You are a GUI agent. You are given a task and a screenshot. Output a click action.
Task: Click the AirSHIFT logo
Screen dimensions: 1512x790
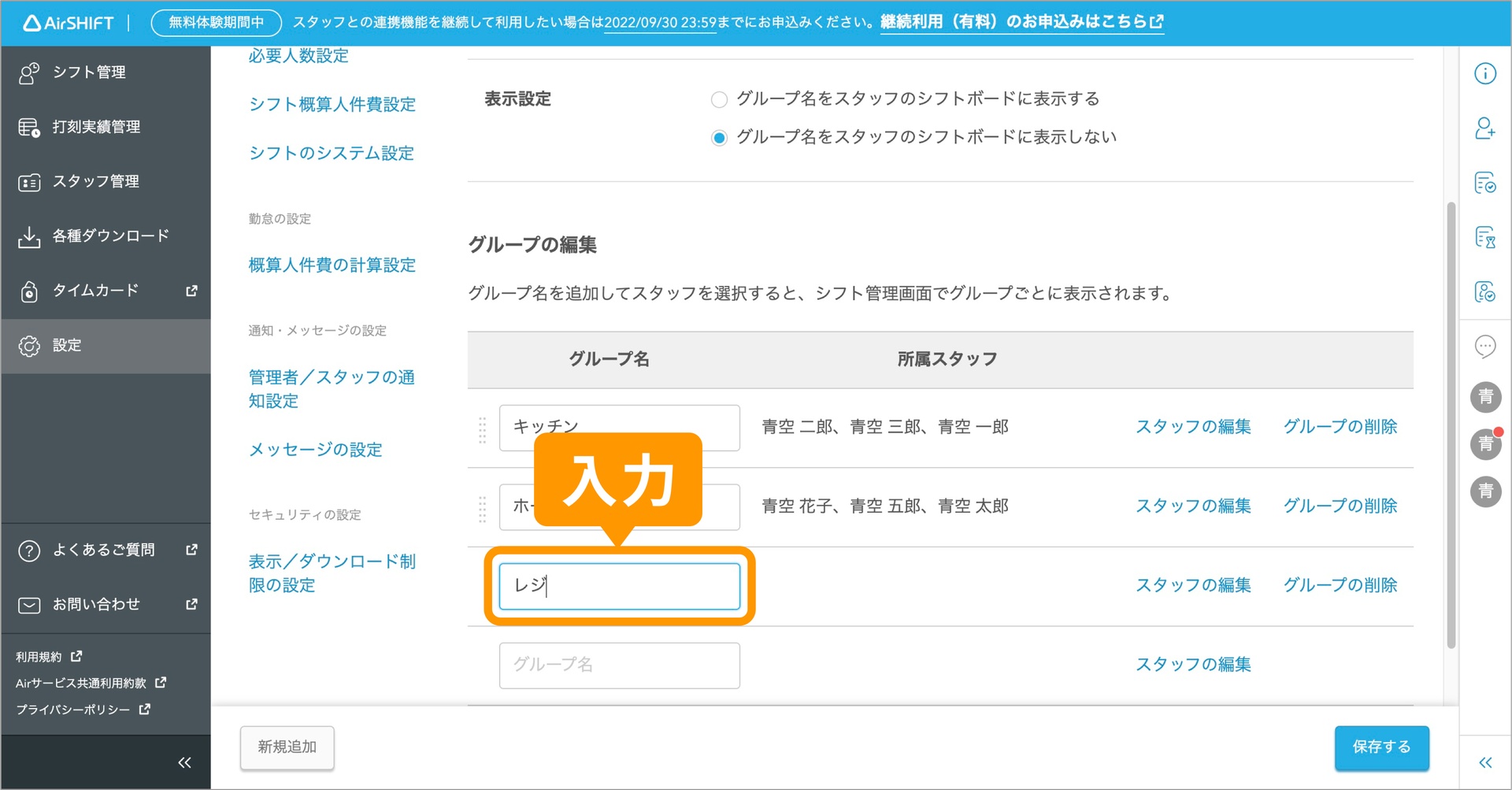coord(69,23)
